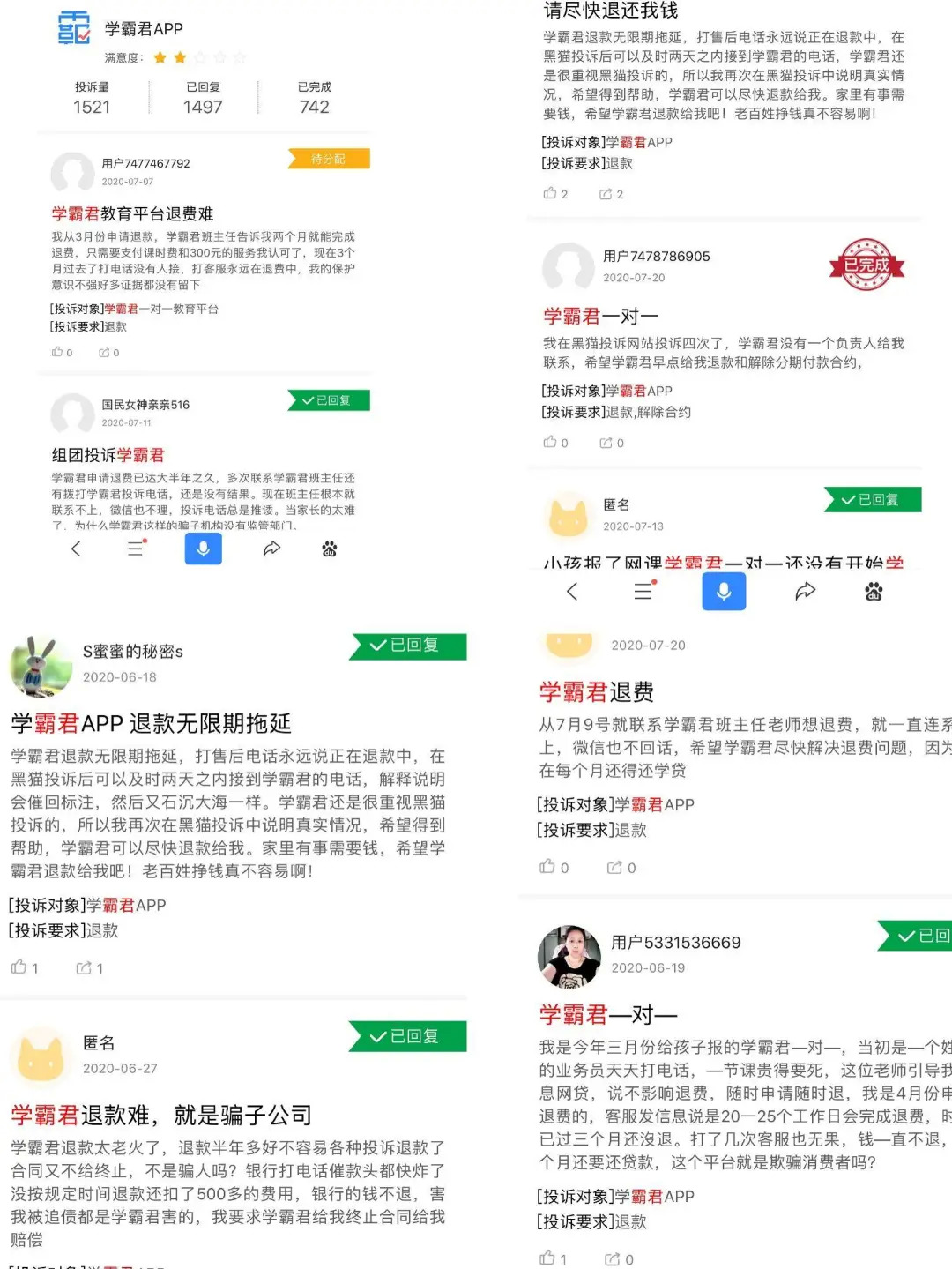Open avatar of 用户5331536669
The height and width of the screenshot is (1269, 952).
(569, 956)
